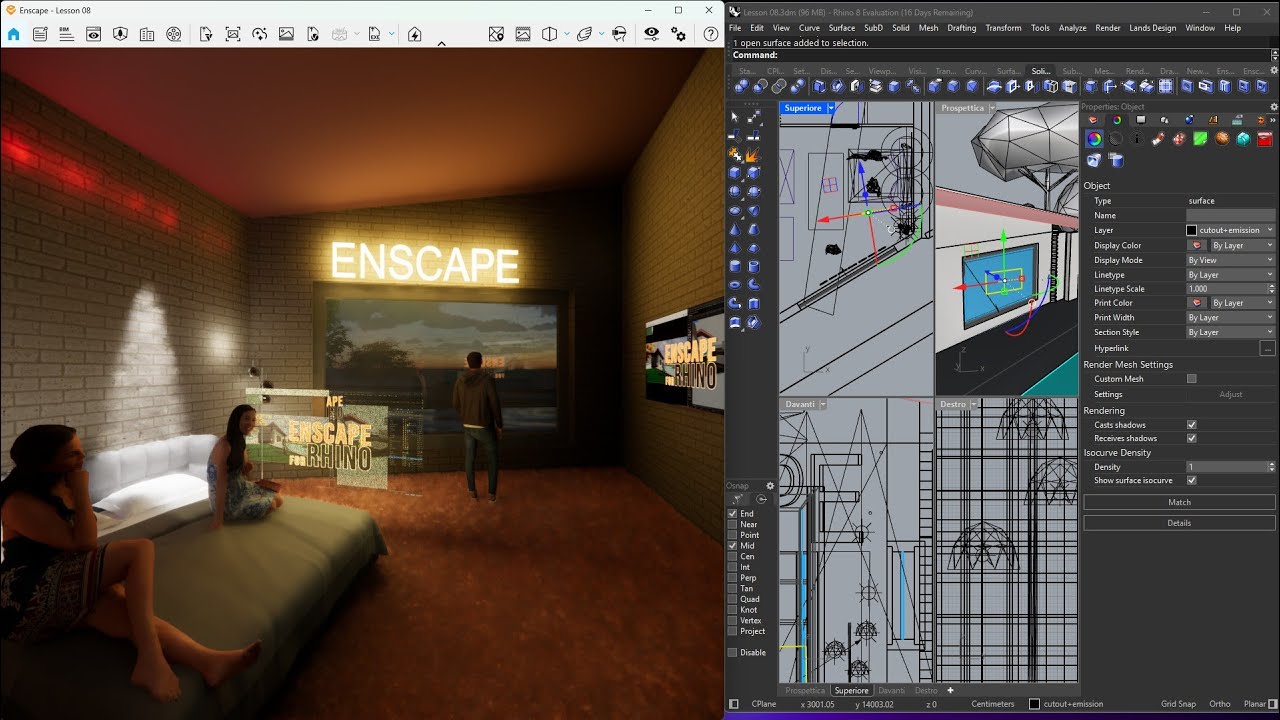1280x720 pixels.
Task: Open the Prospettica viewport menu arrow
Action: tap(992, 108)
